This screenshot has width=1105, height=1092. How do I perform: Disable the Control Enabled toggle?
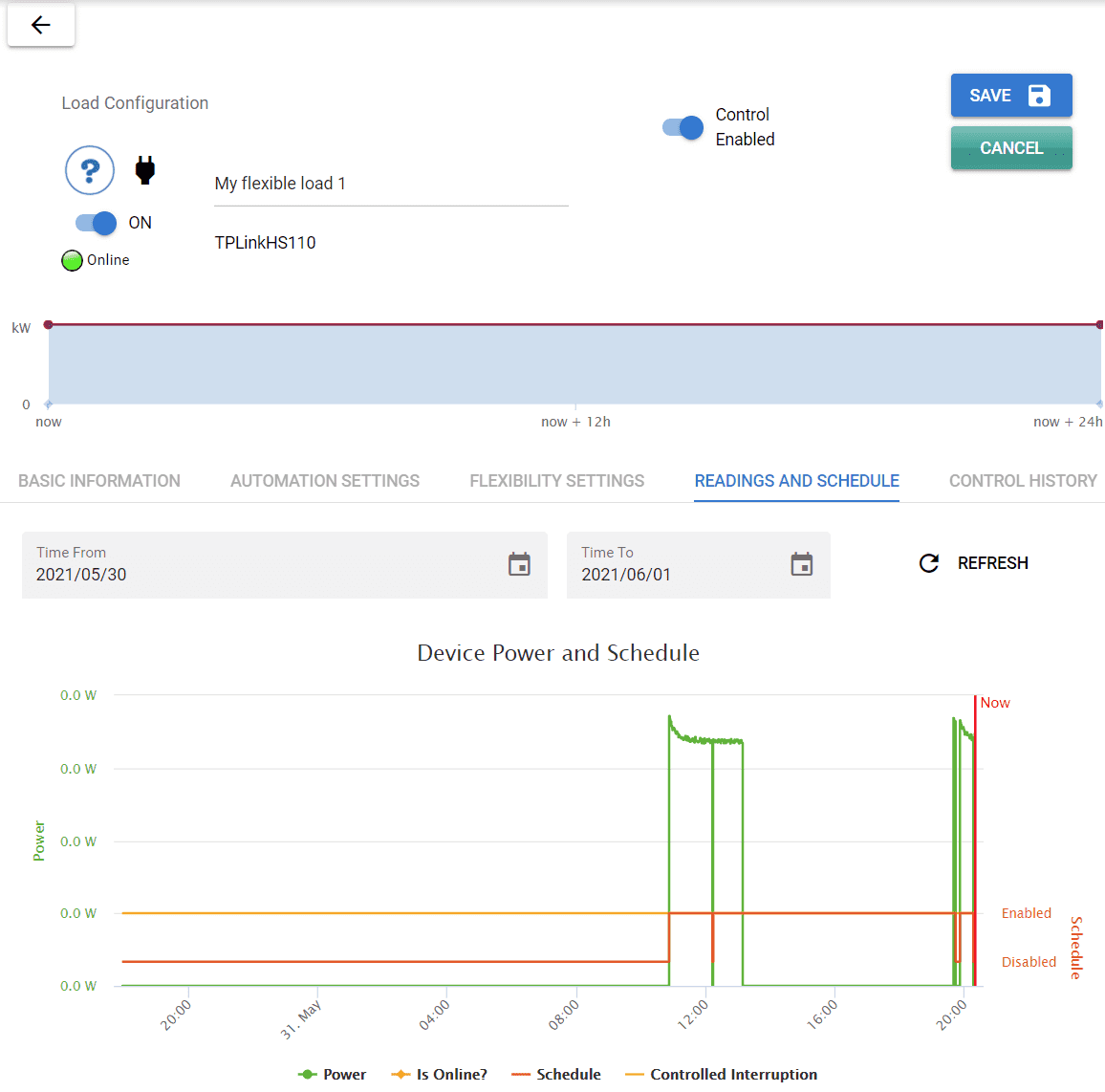point(680,126)
